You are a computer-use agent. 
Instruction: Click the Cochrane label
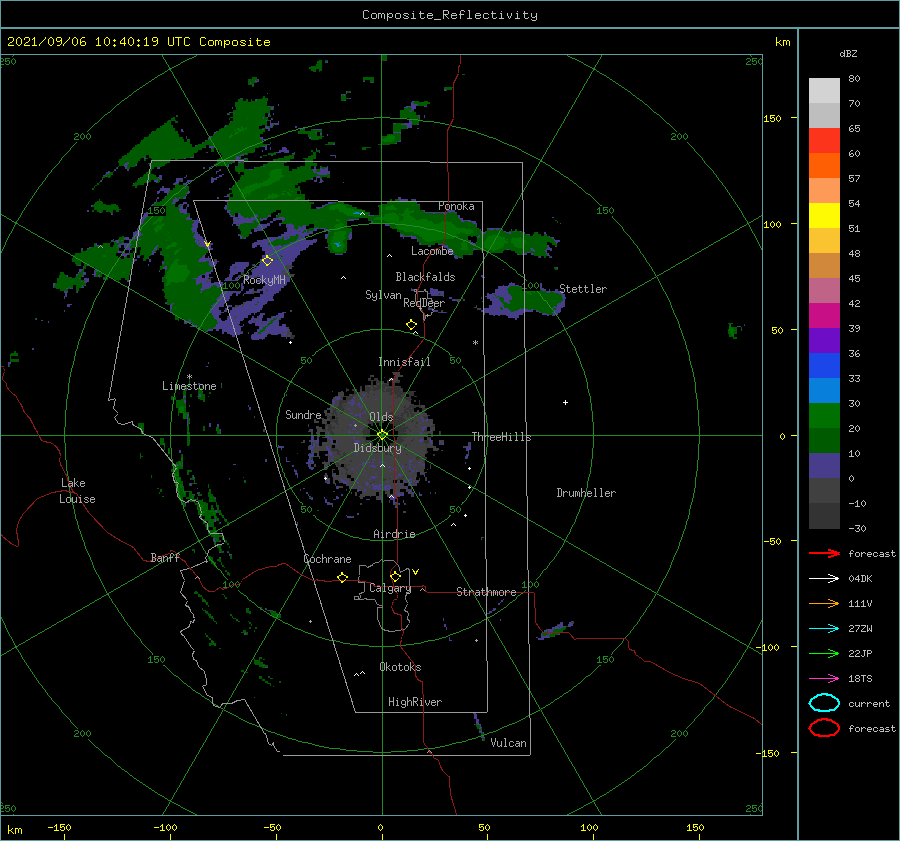(x=327, y=559)
